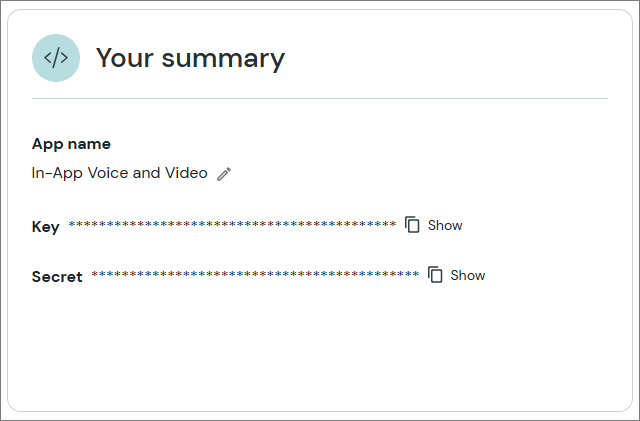Click the last asterisk of the Secret
Screen dimensions: 640x421
coord(416,274)
